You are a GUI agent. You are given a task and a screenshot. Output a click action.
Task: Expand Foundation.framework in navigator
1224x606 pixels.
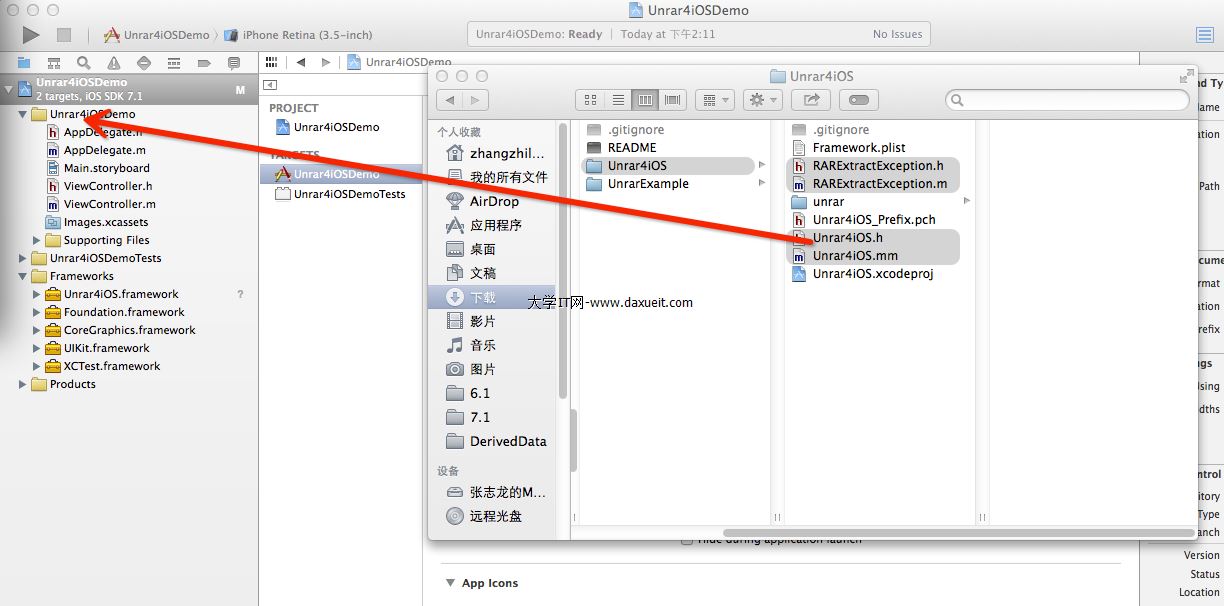[x=37, y=312]
